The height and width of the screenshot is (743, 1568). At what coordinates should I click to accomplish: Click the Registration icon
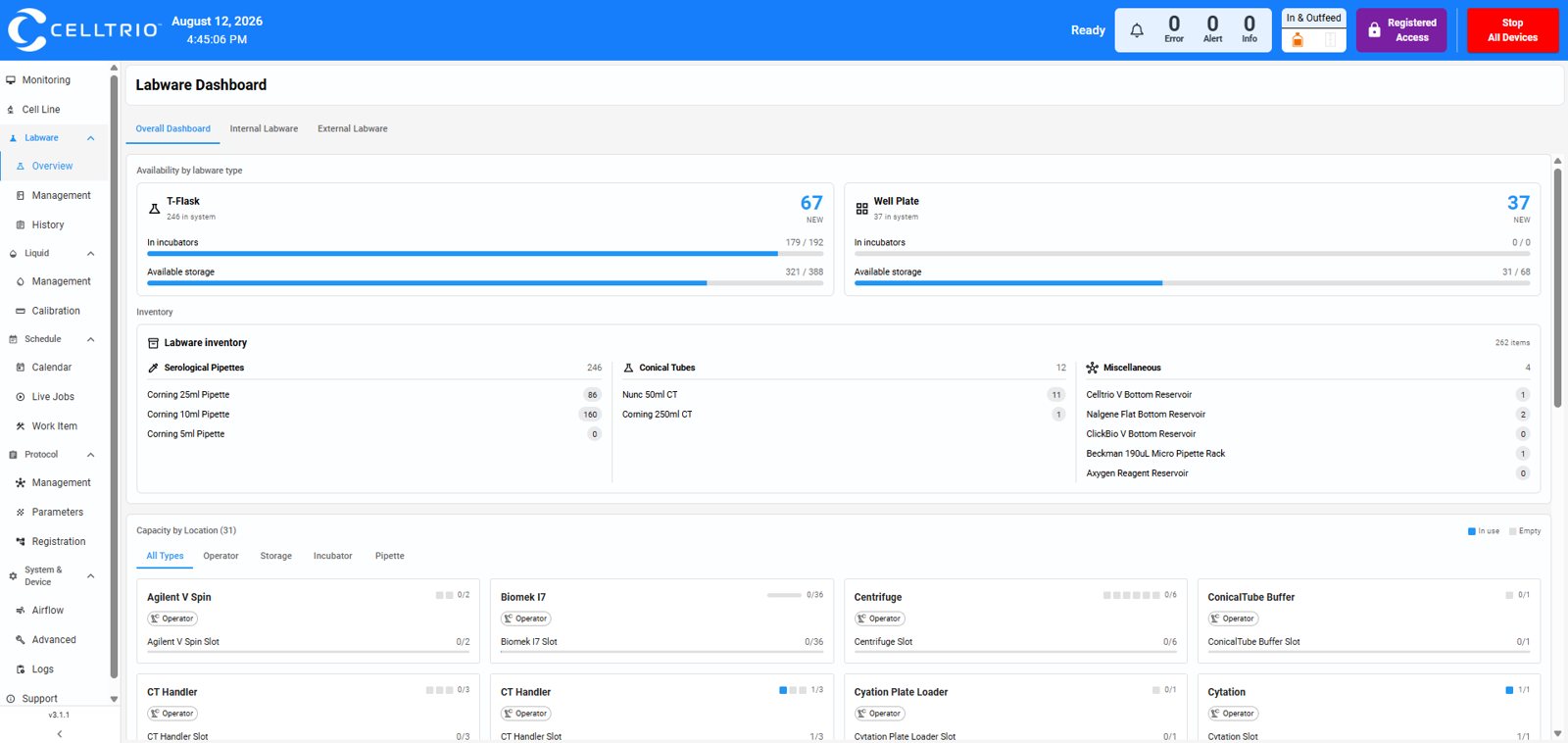[21, 542]
